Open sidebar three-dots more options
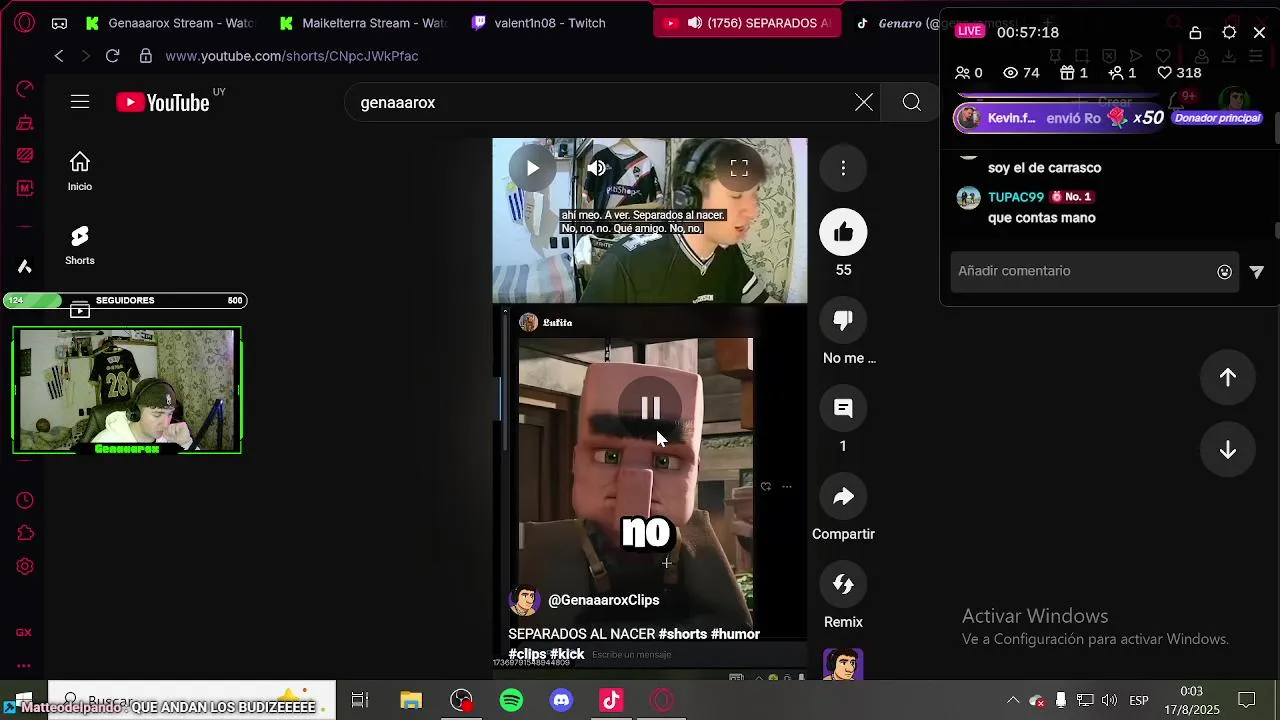 pos(24,665)
